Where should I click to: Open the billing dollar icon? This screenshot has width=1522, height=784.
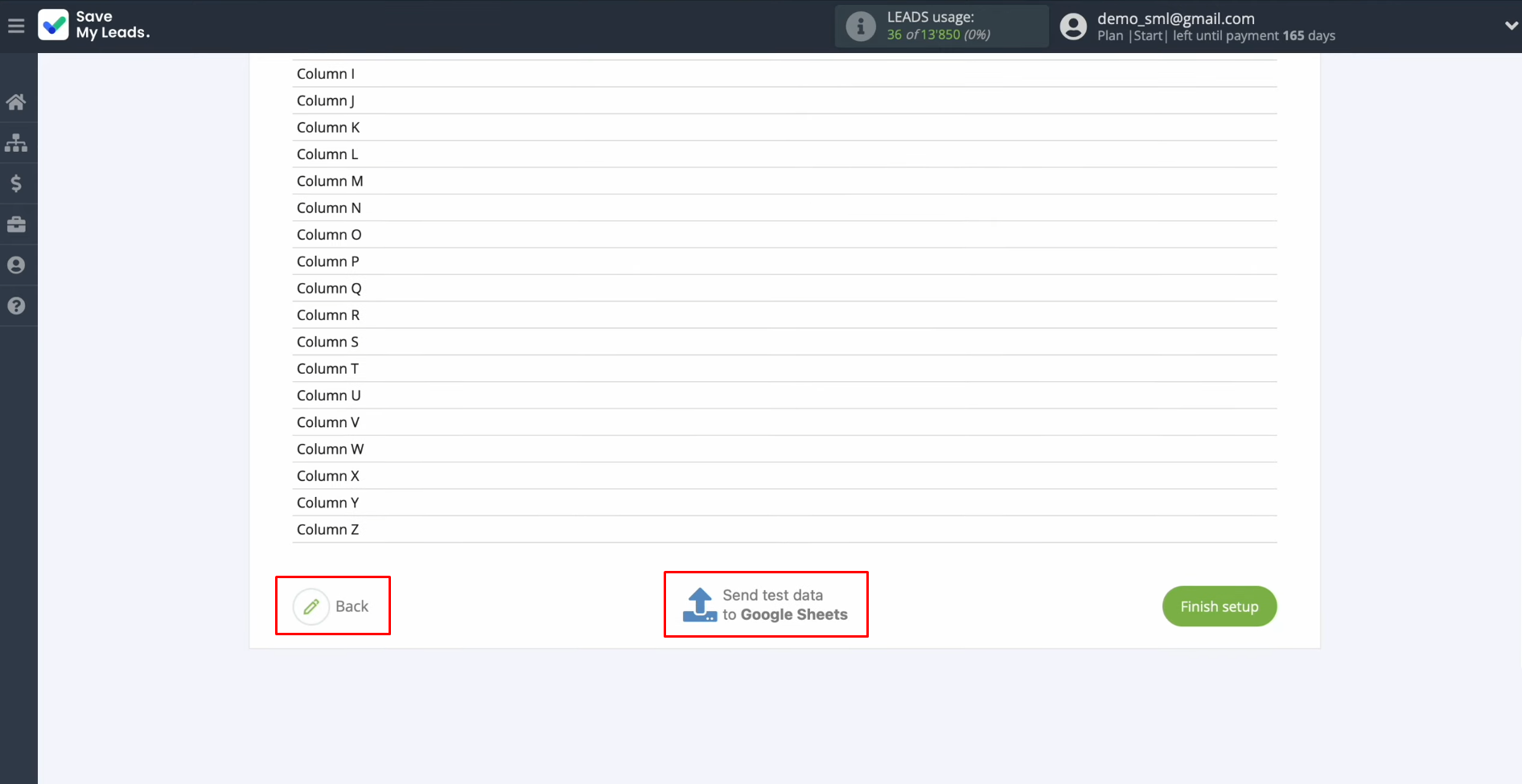pyautogui.click(x=16, y=184)
